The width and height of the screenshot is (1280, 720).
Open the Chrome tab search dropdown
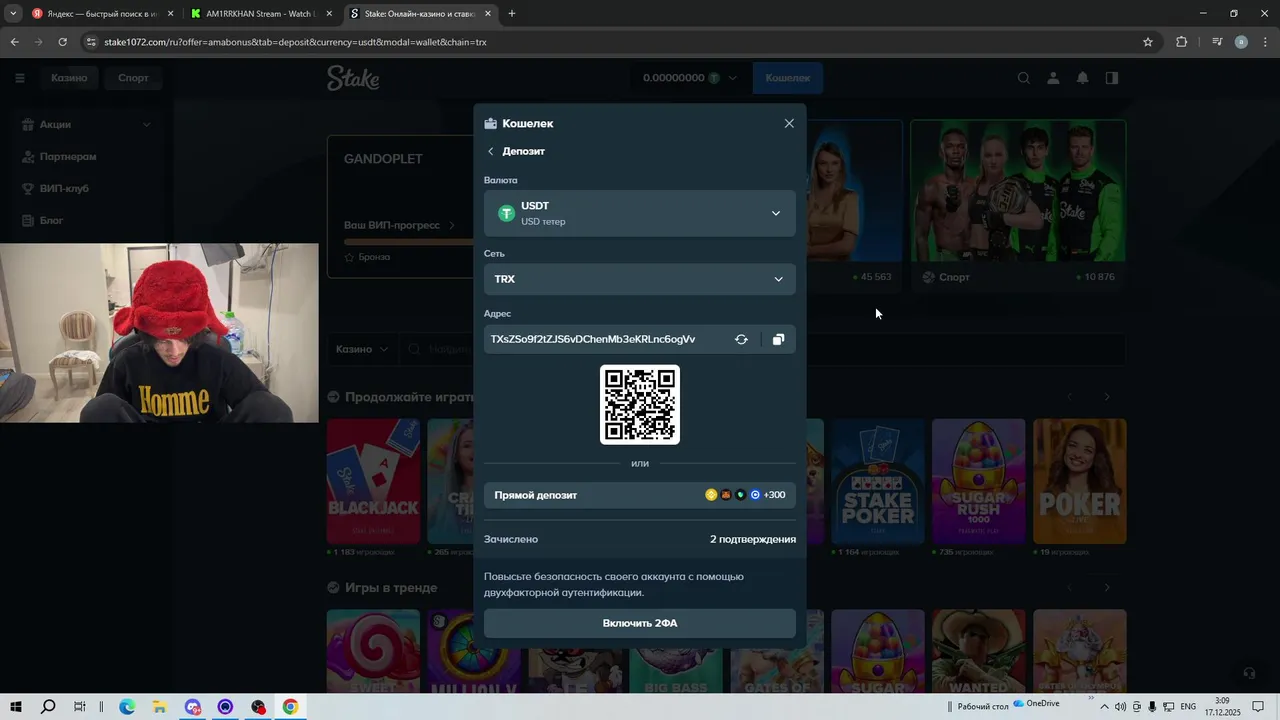click(x=12, y=14)
